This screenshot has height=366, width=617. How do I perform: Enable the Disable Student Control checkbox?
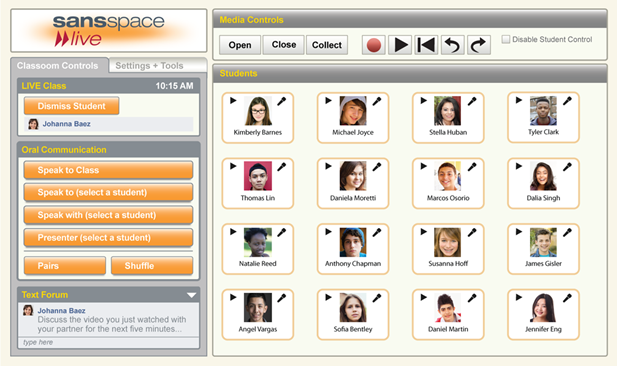click(x=506, y=39)
